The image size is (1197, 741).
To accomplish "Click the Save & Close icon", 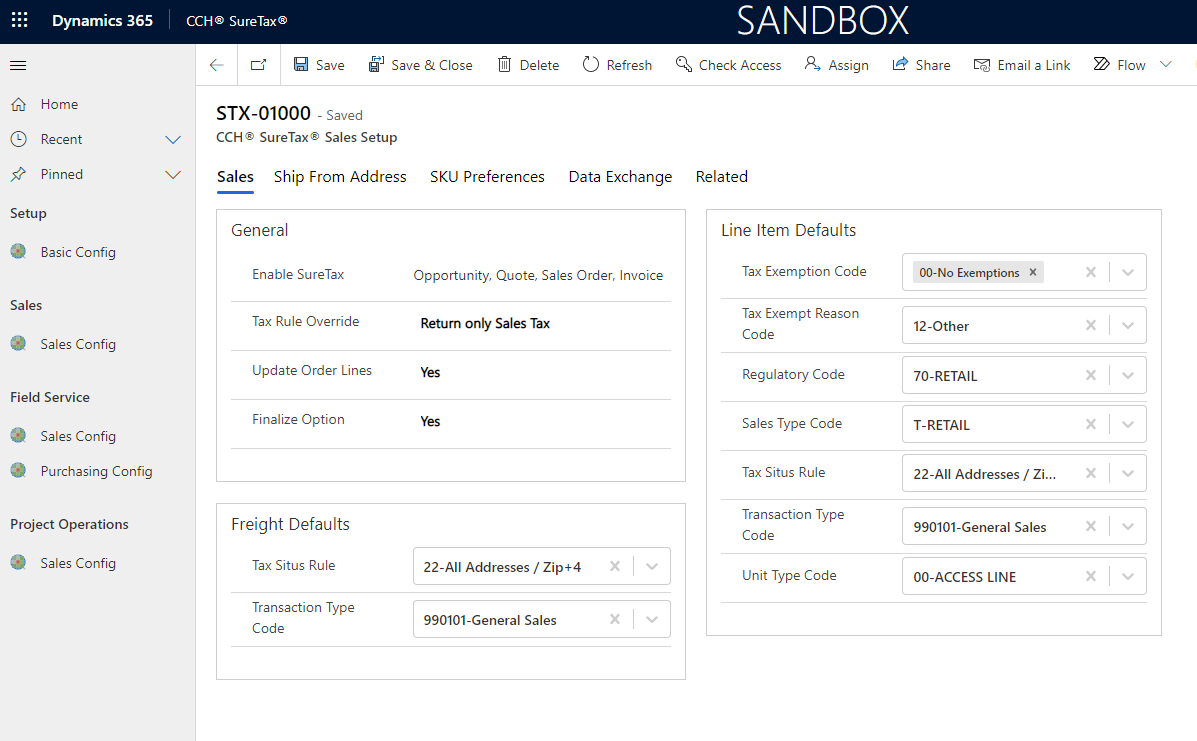I will tap(376, 64).
